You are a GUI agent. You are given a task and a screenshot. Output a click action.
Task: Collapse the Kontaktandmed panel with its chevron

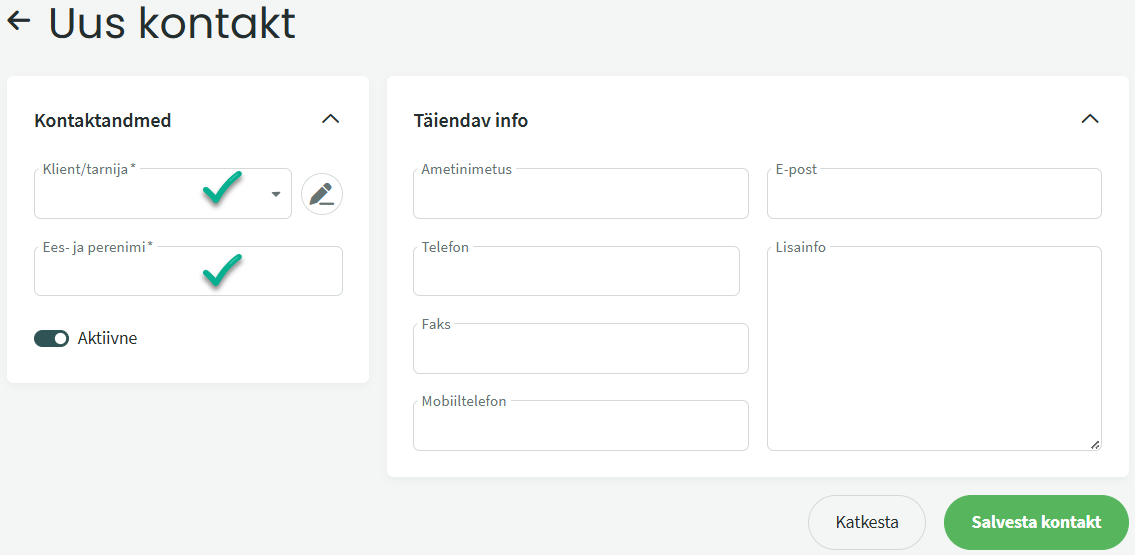point(330,119)
